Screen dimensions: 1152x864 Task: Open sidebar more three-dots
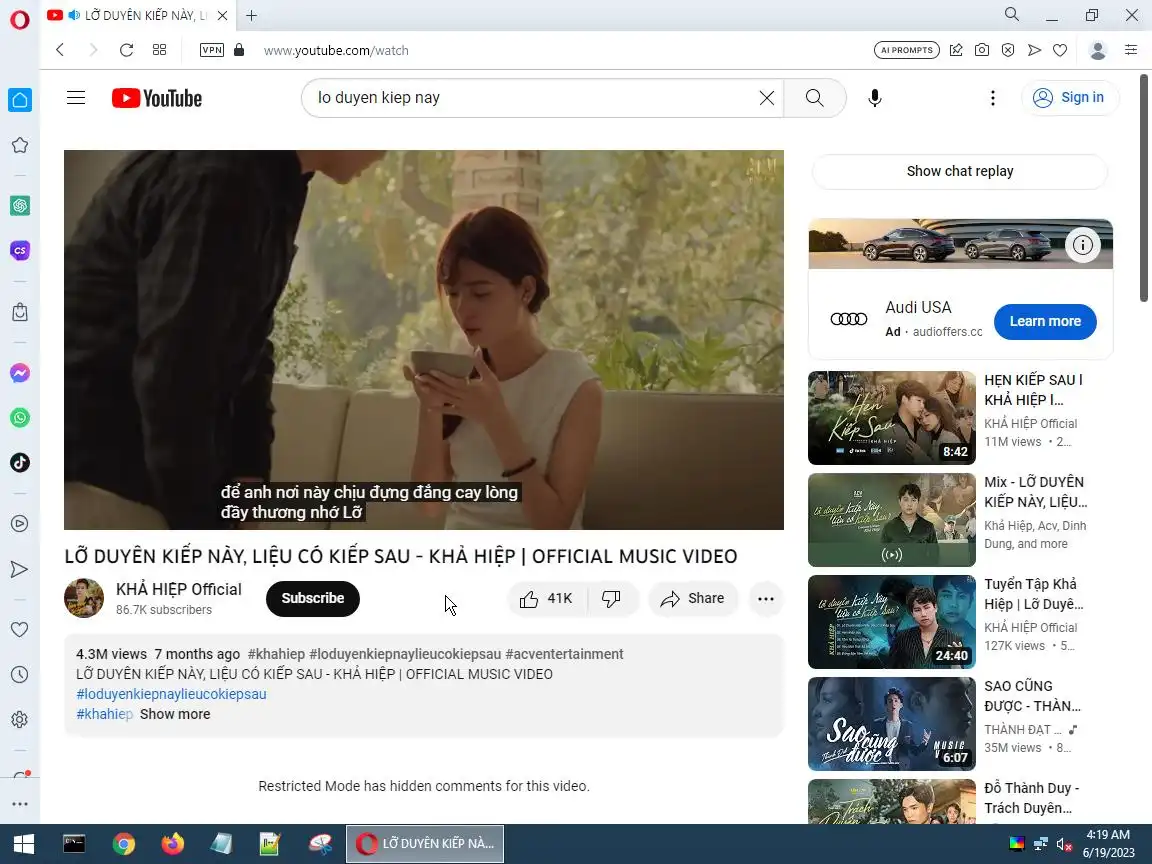(x=20, y=804)
